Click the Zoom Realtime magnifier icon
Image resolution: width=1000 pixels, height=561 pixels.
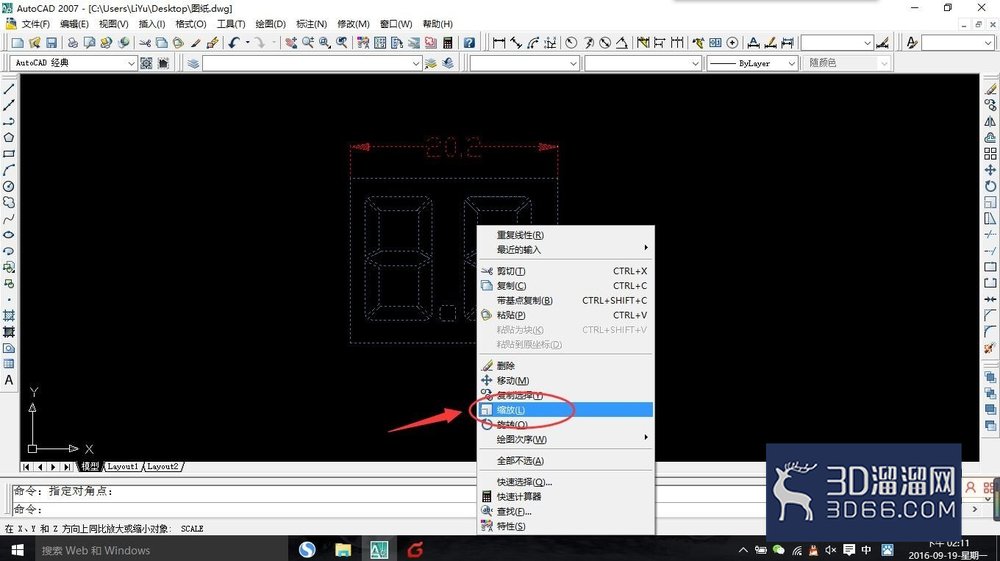coord(308,43)
